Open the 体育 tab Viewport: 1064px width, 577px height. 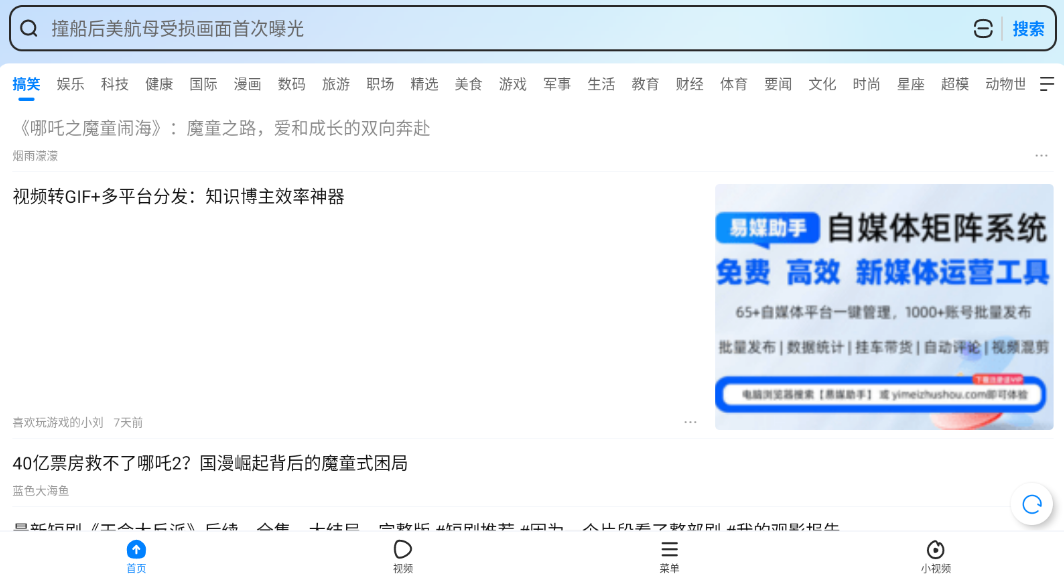click(x=734, y=84)
